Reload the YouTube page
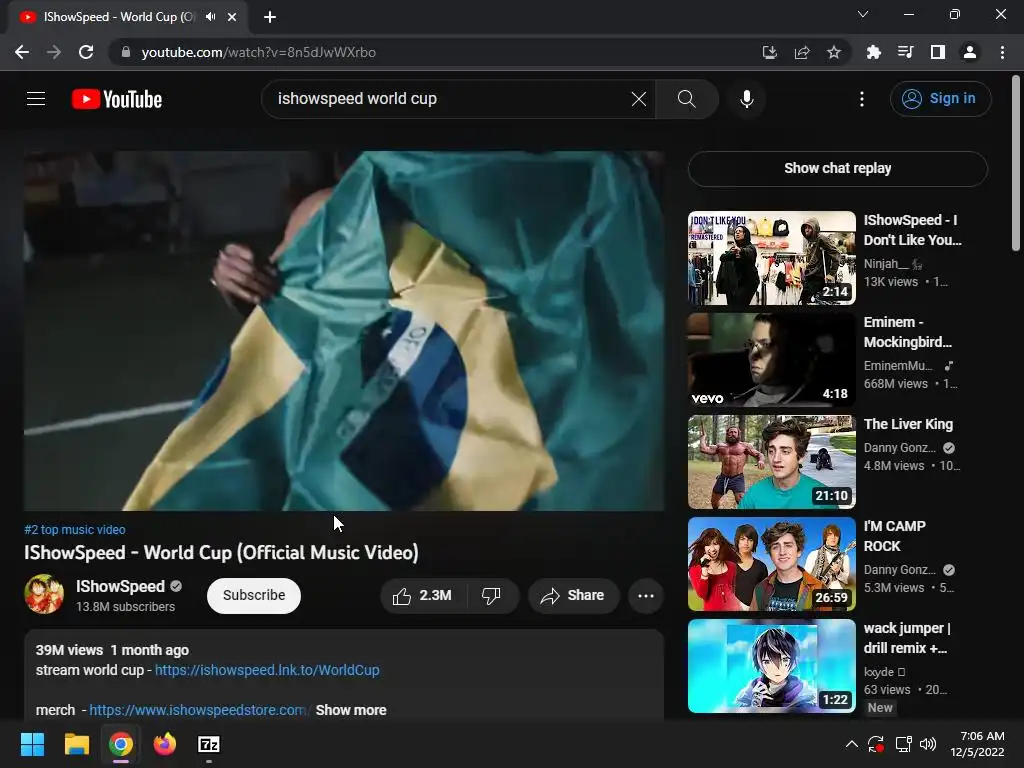1024x768 pixels. tap(86, 52)
